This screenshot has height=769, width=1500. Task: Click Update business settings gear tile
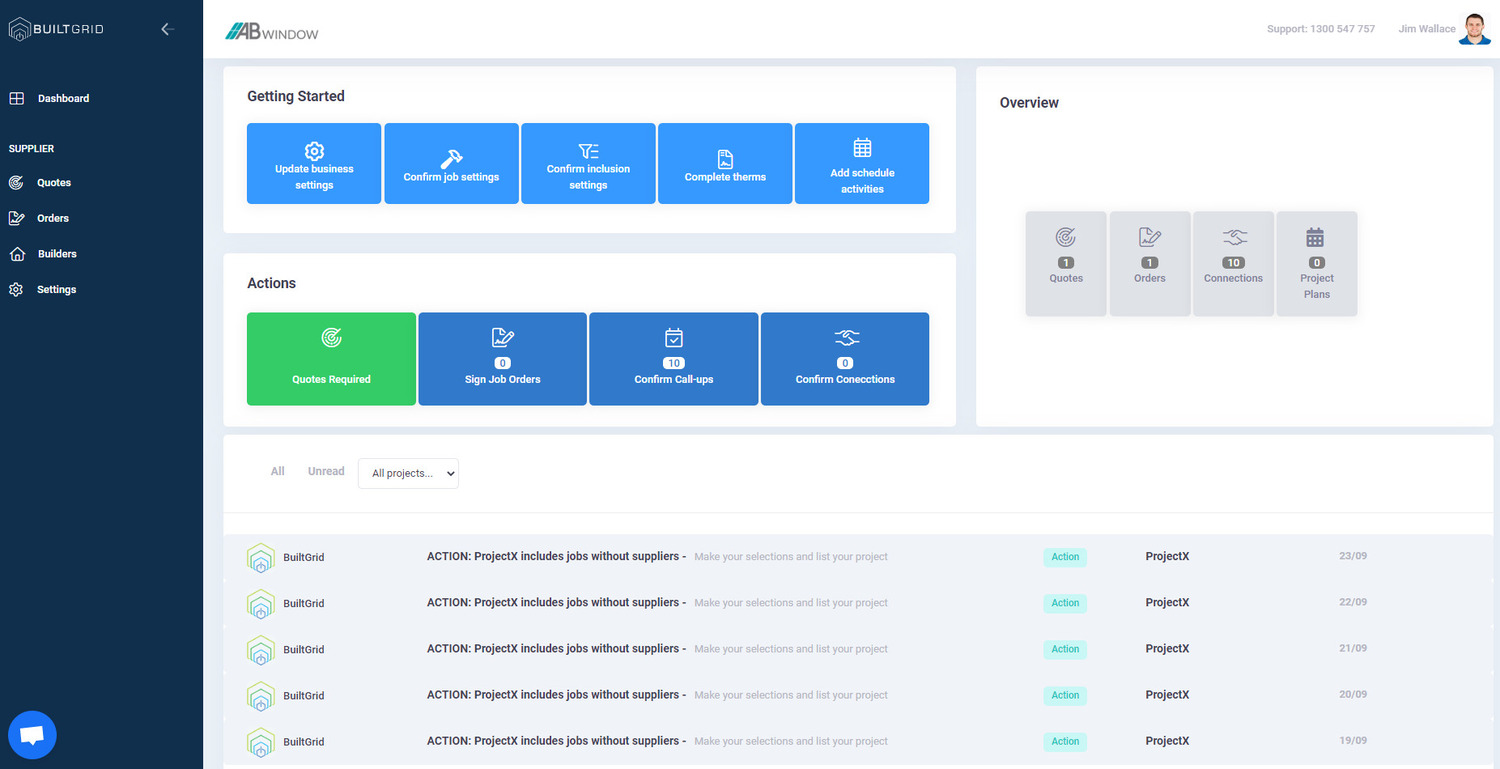click(x=314, y=164)
